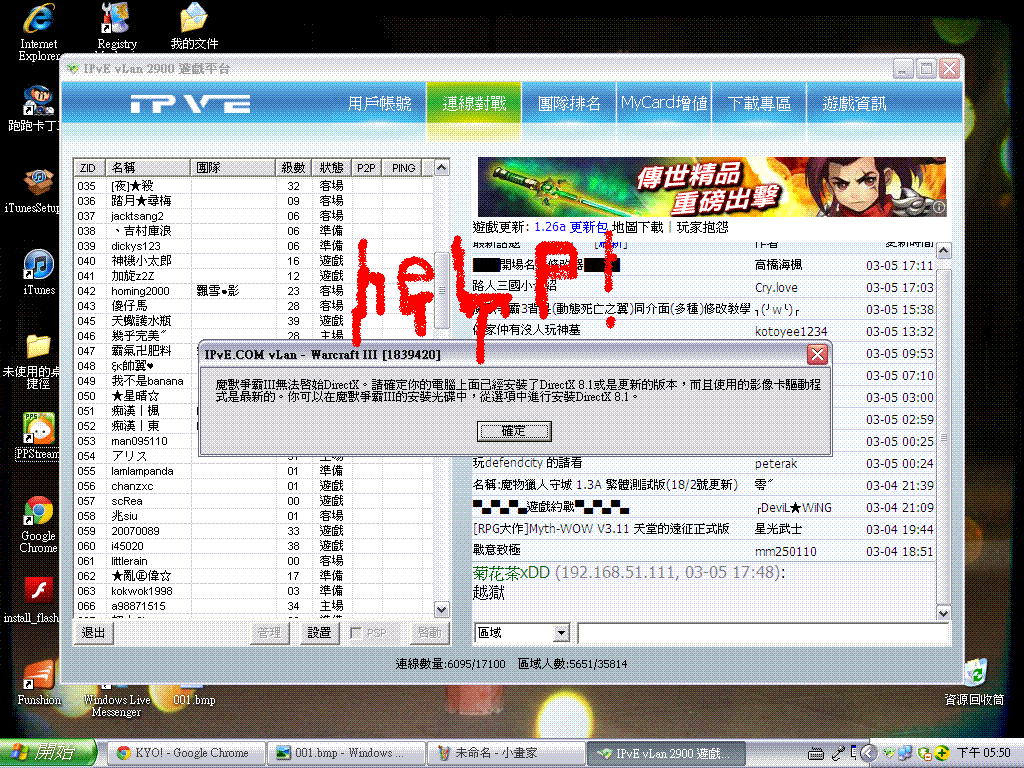Open the Google Chrome desktop icon
The height and width of the screenshot is (768, 1024).
[38, 514]
